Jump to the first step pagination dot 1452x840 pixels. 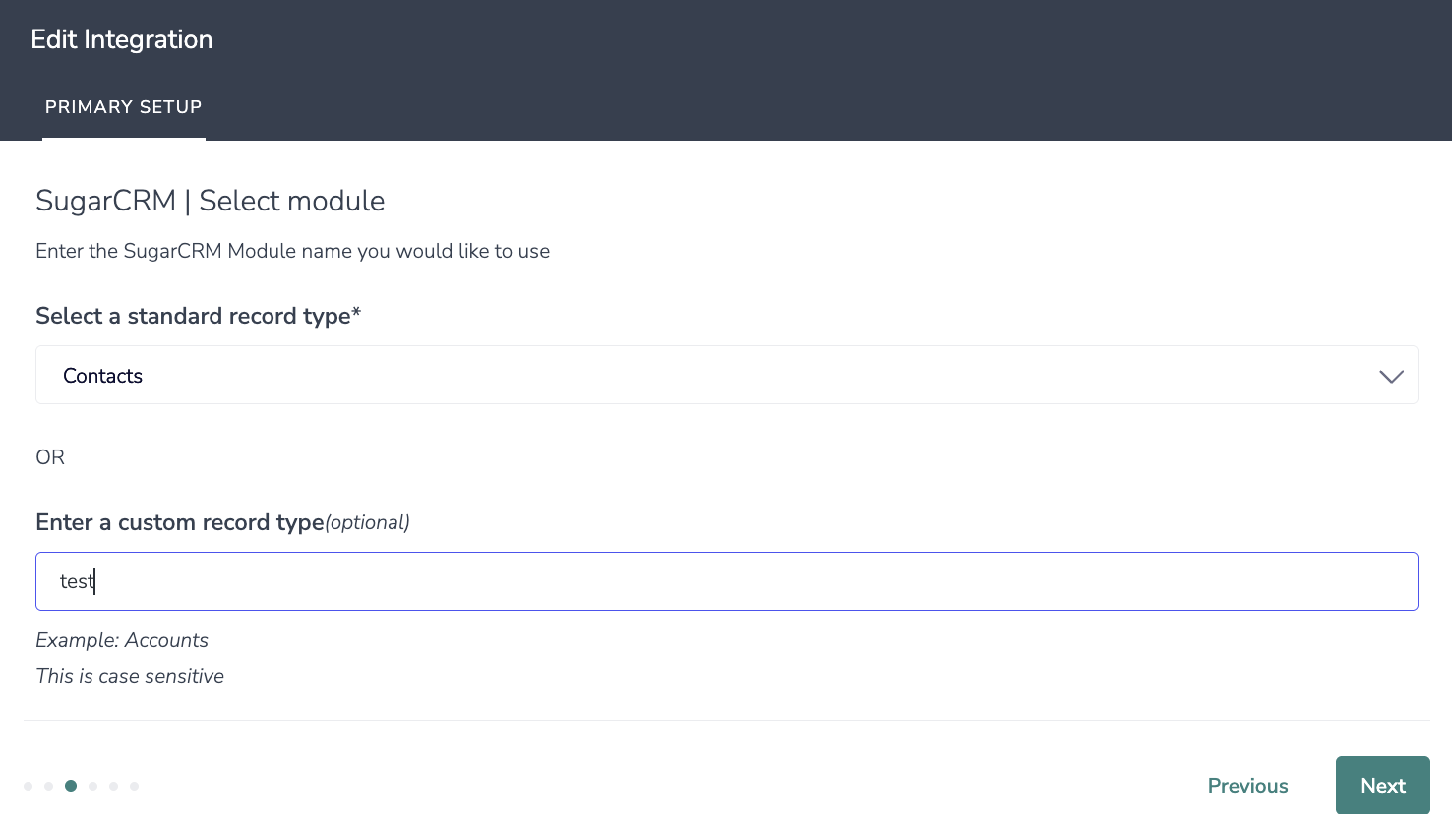coord(29,786)
